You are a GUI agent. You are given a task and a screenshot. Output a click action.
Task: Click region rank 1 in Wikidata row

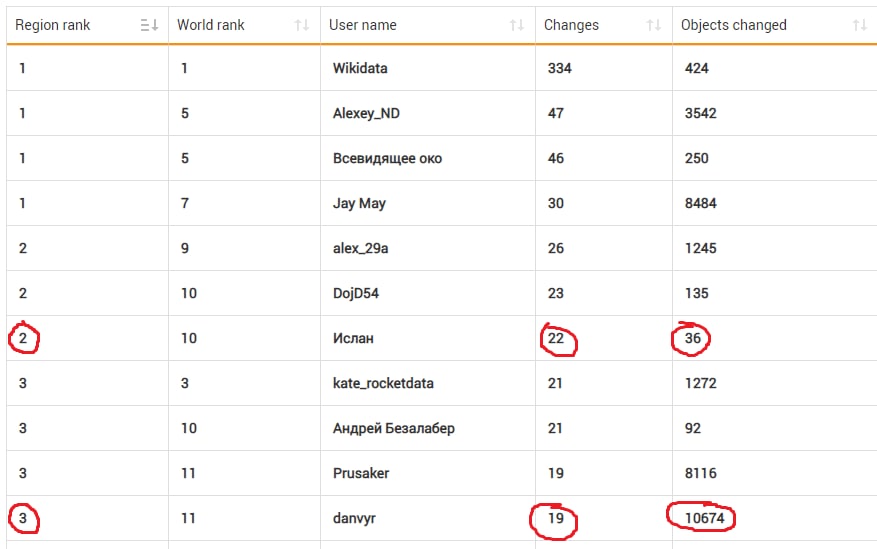coord(22,68)
